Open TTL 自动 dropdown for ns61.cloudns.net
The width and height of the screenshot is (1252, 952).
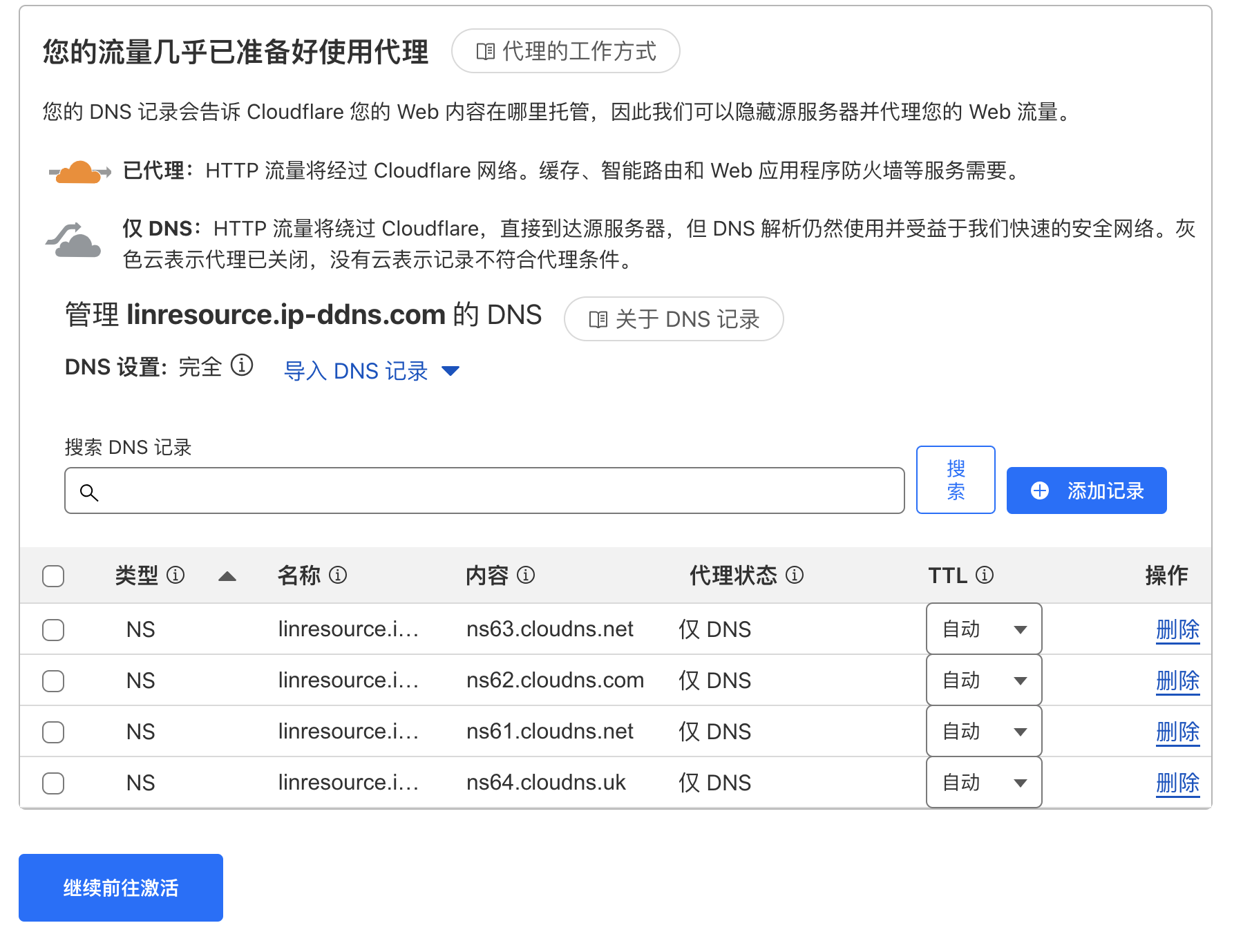(984, 732)
